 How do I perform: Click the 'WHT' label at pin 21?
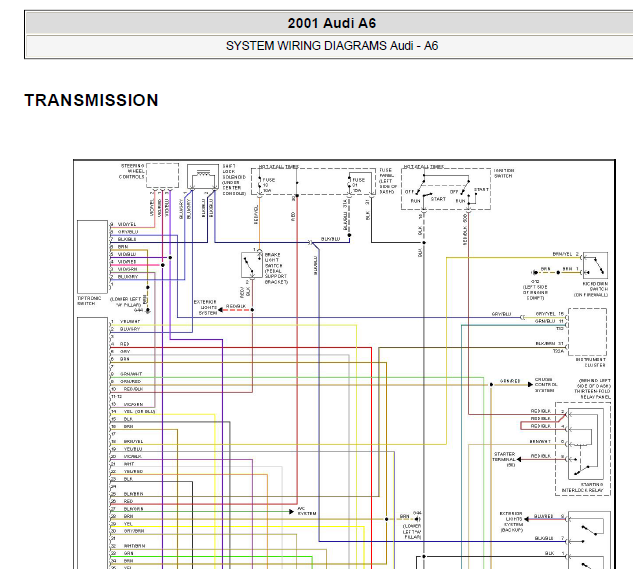click(x=129, y=464)
